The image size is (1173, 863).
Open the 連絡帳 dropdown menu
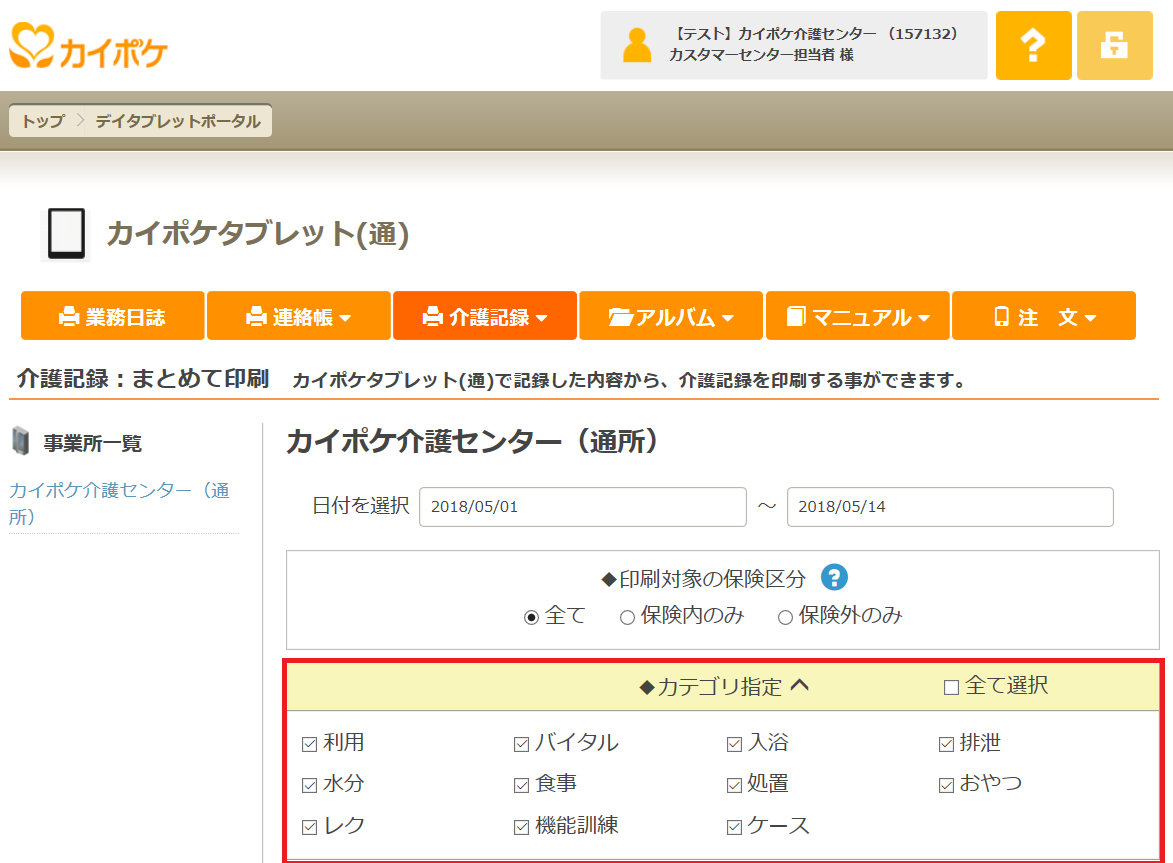[x=298, y=316]
